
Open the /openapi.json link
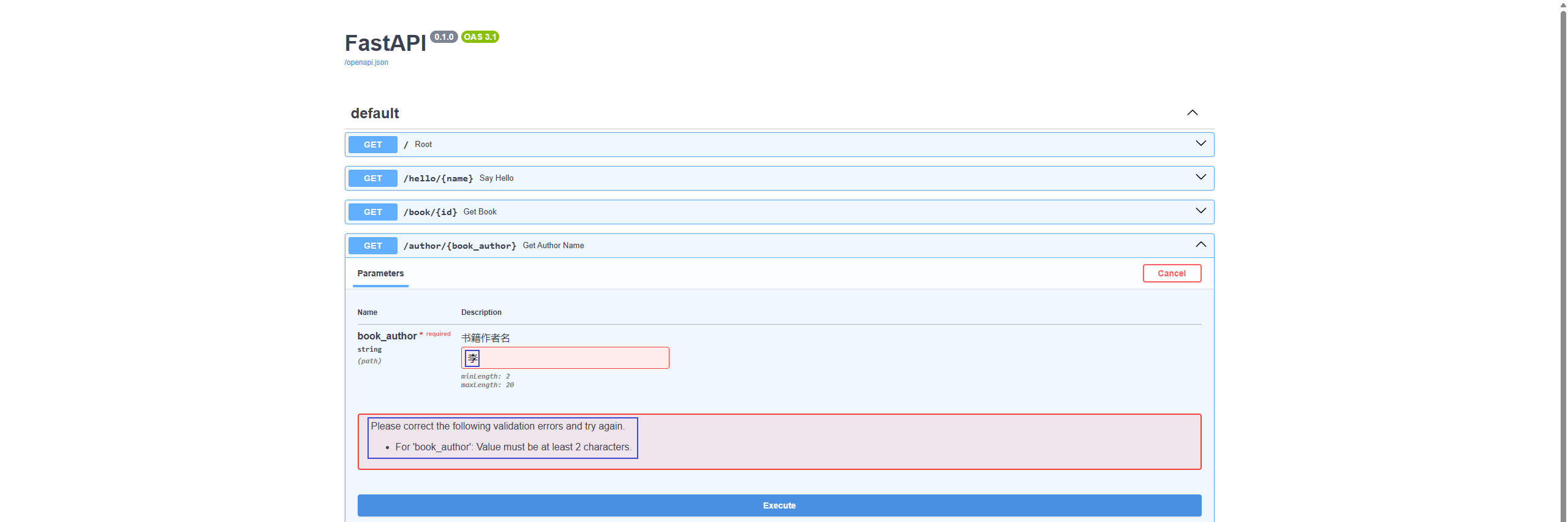pos(366,62)
